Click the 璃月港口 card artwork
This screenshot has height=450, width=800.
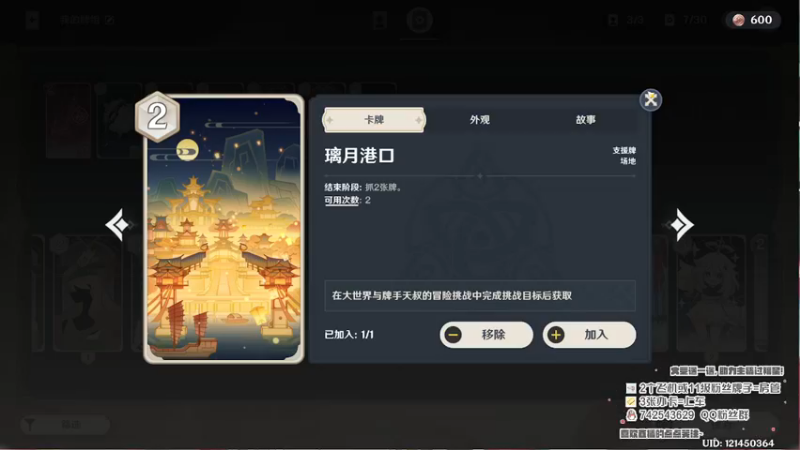coord(224,229)
